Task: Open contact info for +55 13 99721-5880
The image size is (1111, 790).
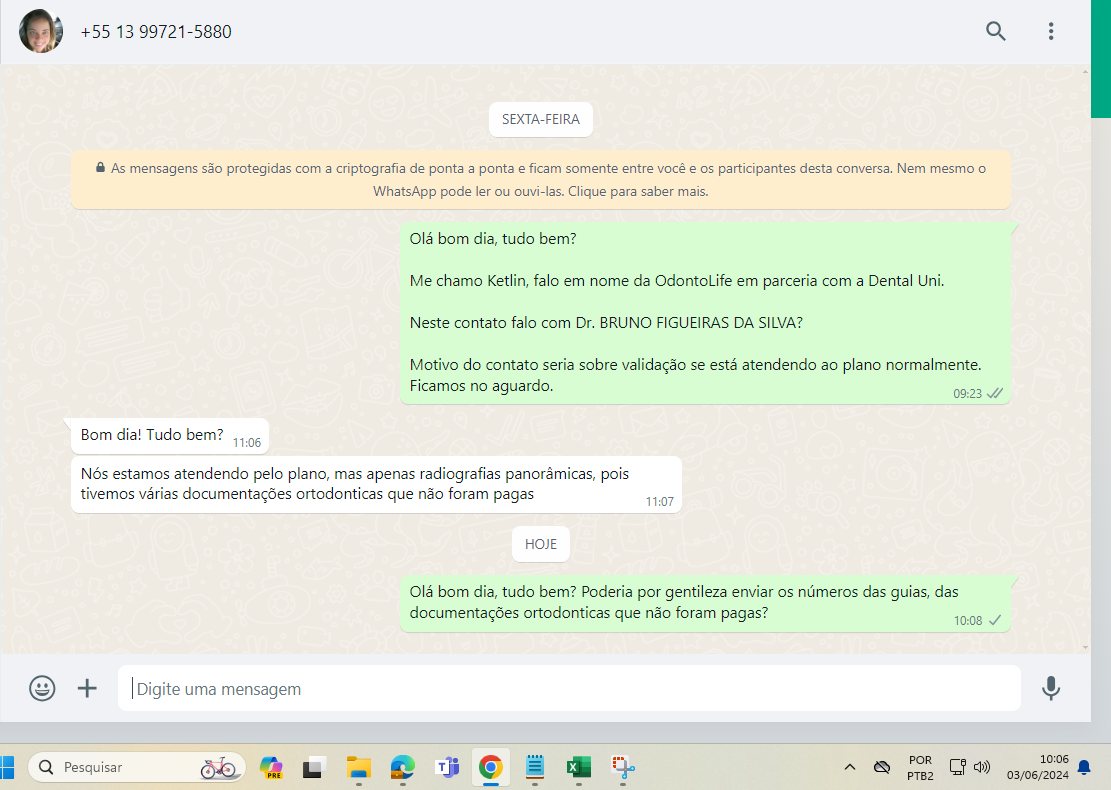Action: point(156,32)
